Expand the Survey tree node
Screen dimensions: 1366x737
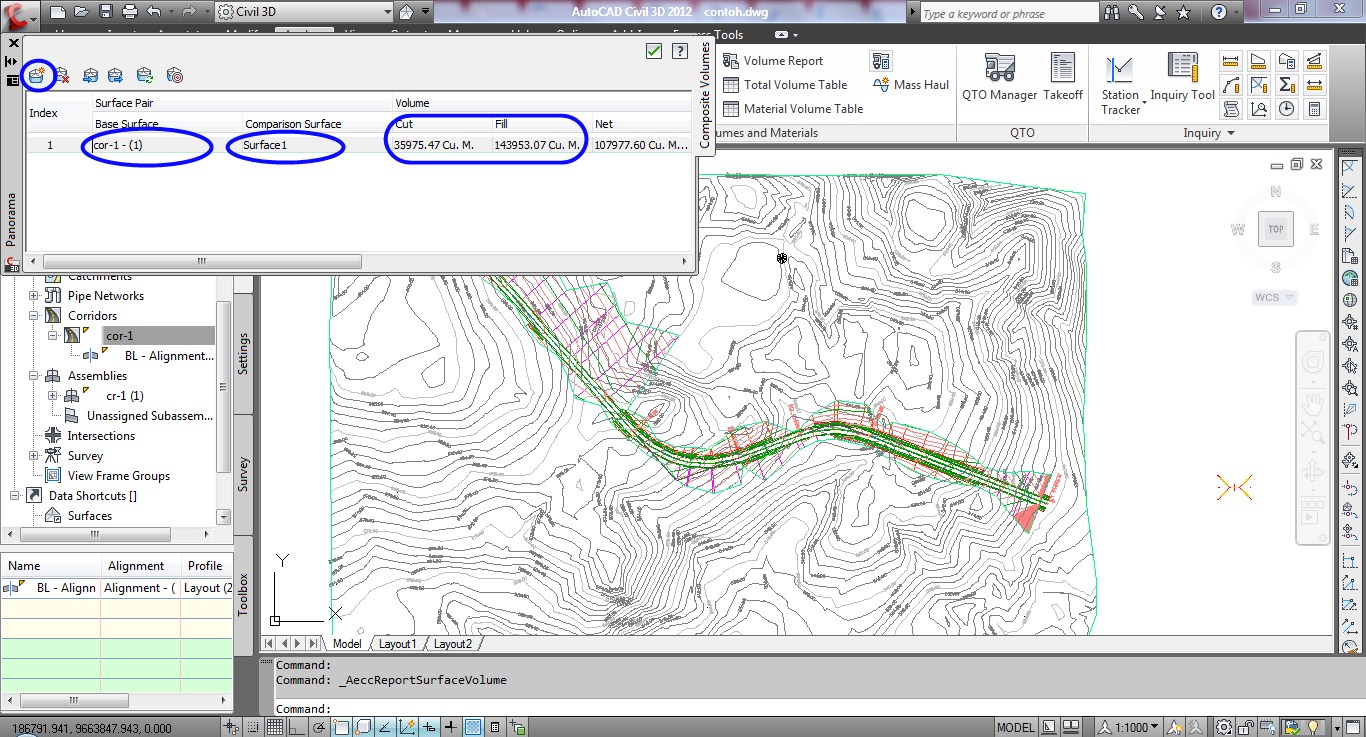tap(34, 456)
